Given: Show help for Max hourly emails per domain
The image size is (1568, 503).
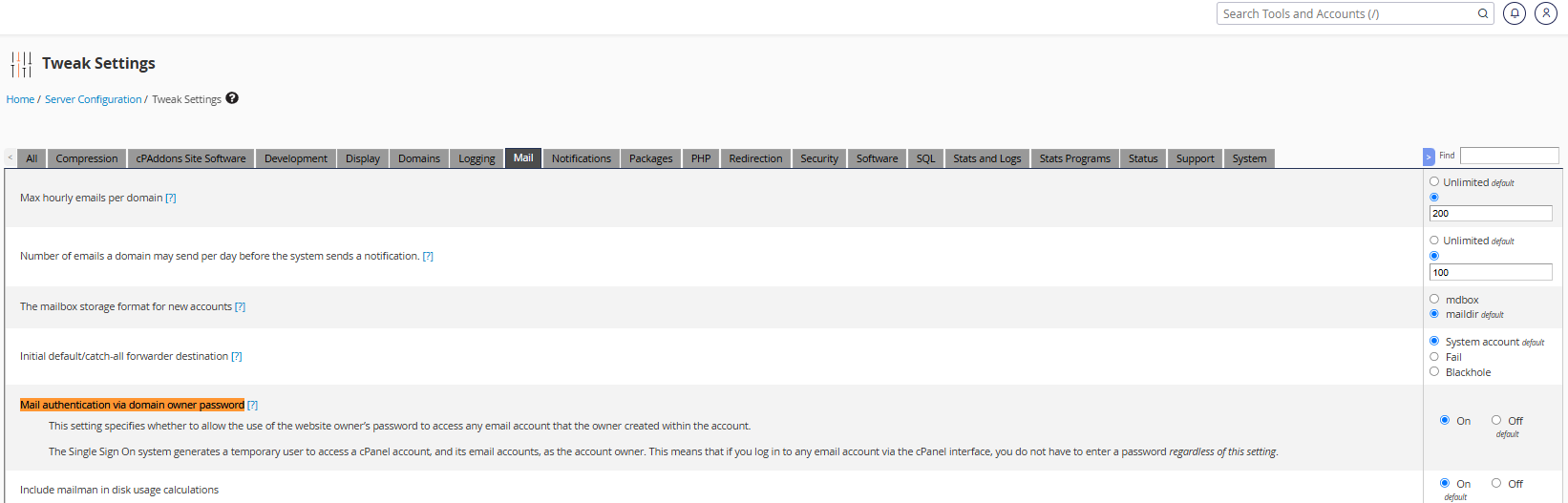Looking at the screenshot, I should point(171,199).
